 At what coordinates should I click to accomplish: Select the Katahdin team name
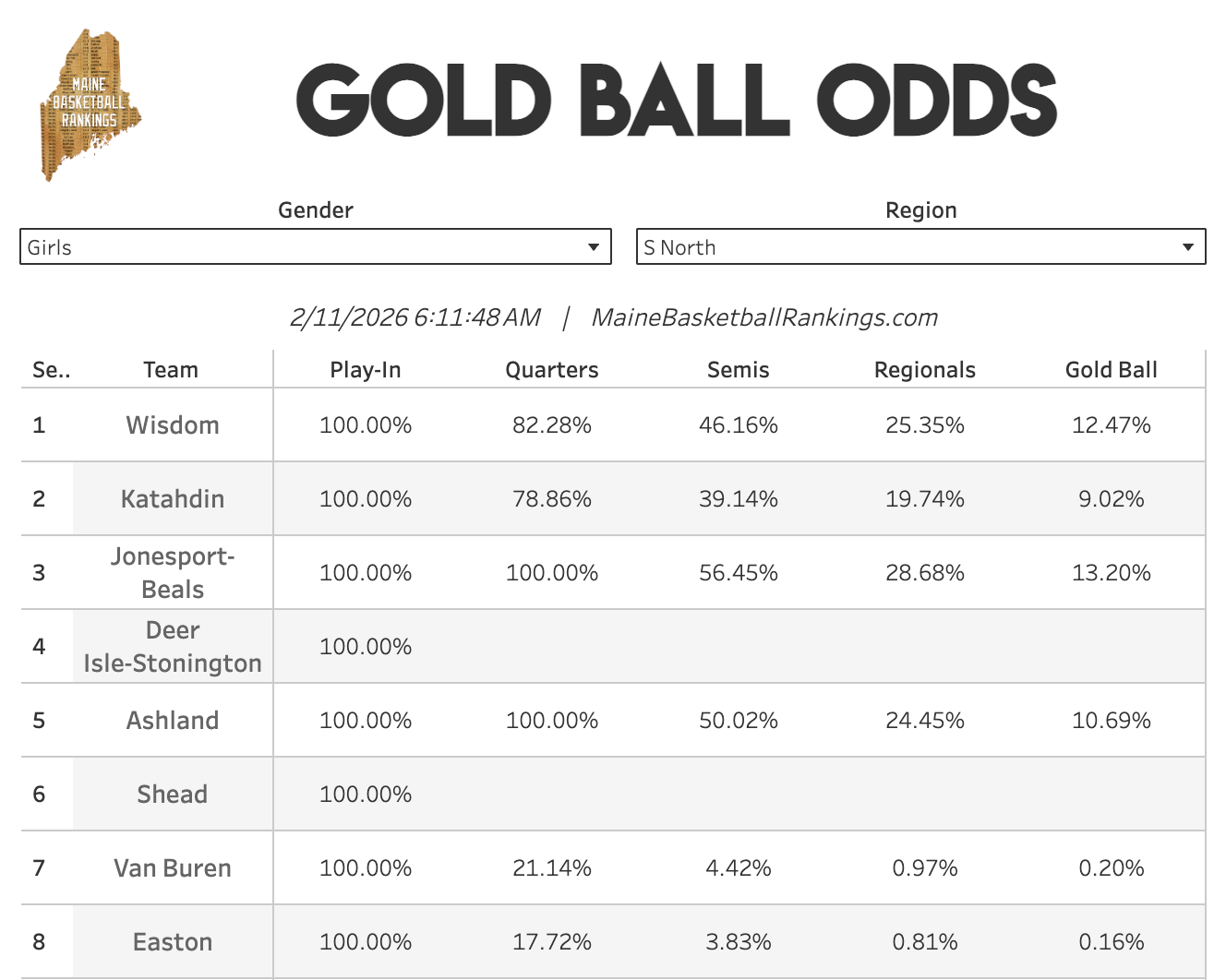click(173, 499)
